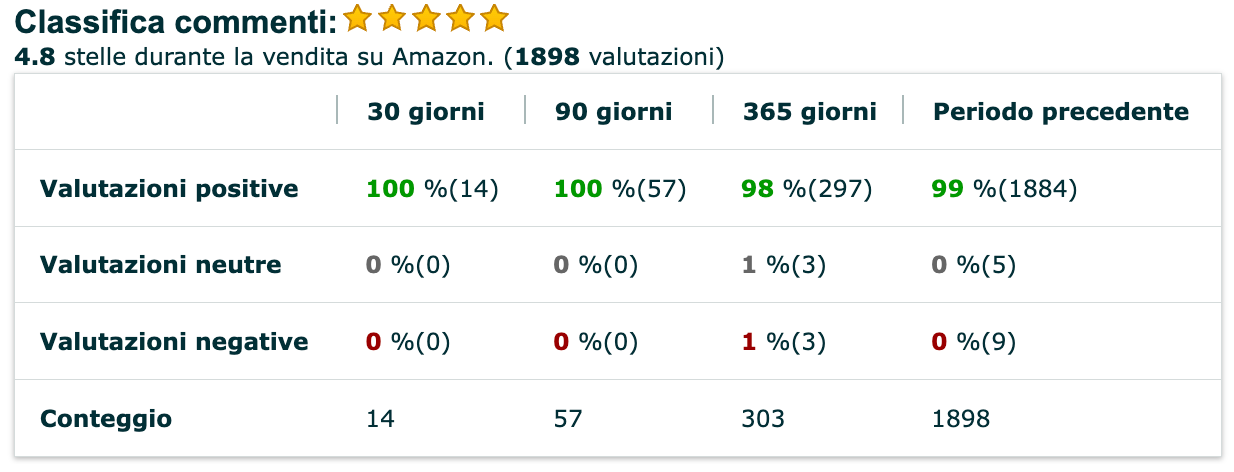Open the 99 %(1884) positive ratings value
The height and width of the screenshot is (472, 1234).
1004,188
